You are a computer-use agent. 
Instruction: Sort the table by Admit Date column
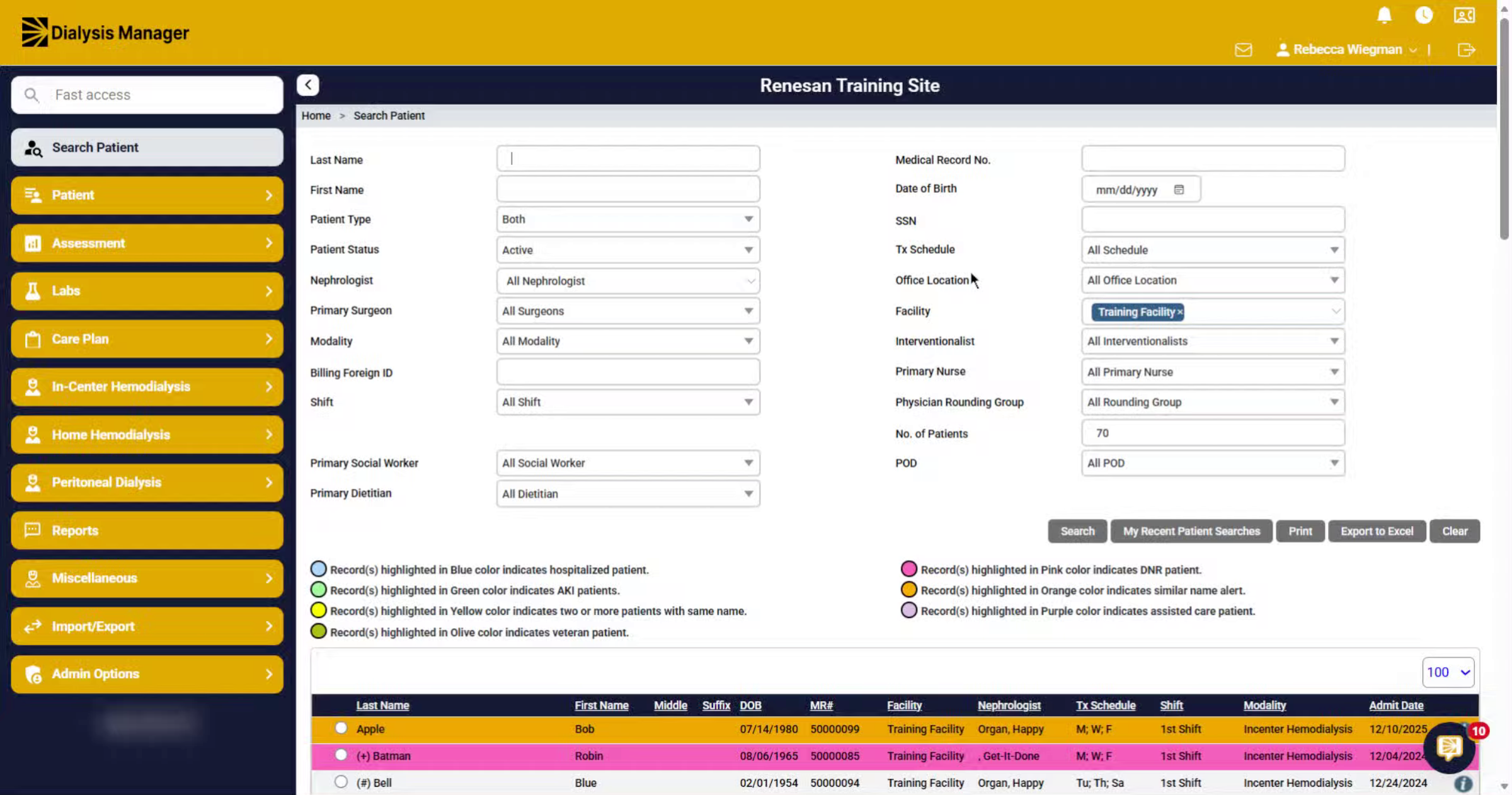(x=1396, y=706)
